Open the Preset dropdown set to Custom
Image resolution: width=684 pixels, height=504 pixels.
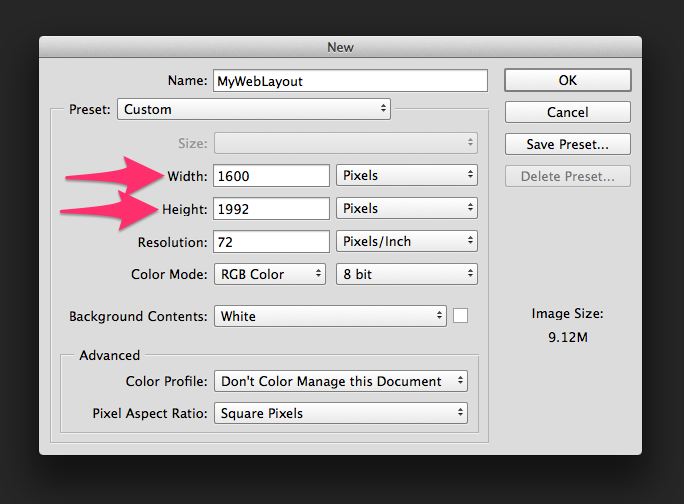click(254, 109)
